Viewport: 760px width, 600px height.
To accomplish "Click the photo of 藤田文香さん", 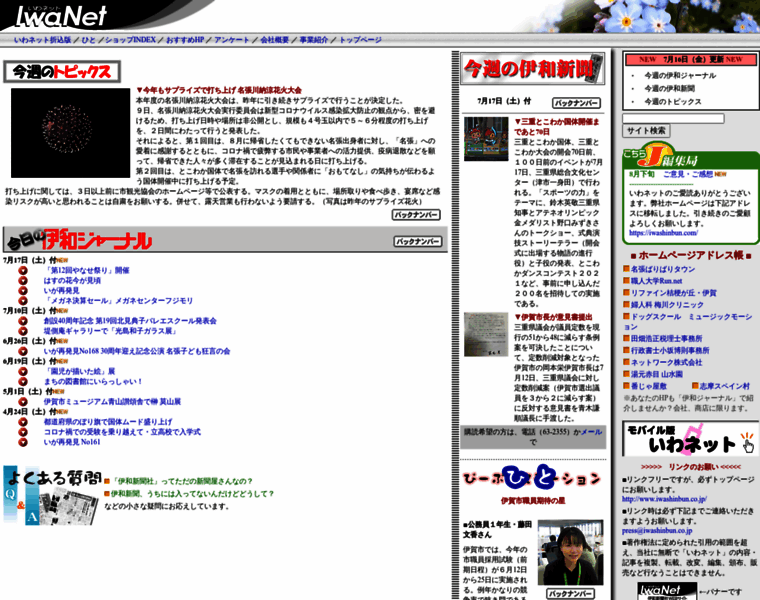I will click(570, 553).
